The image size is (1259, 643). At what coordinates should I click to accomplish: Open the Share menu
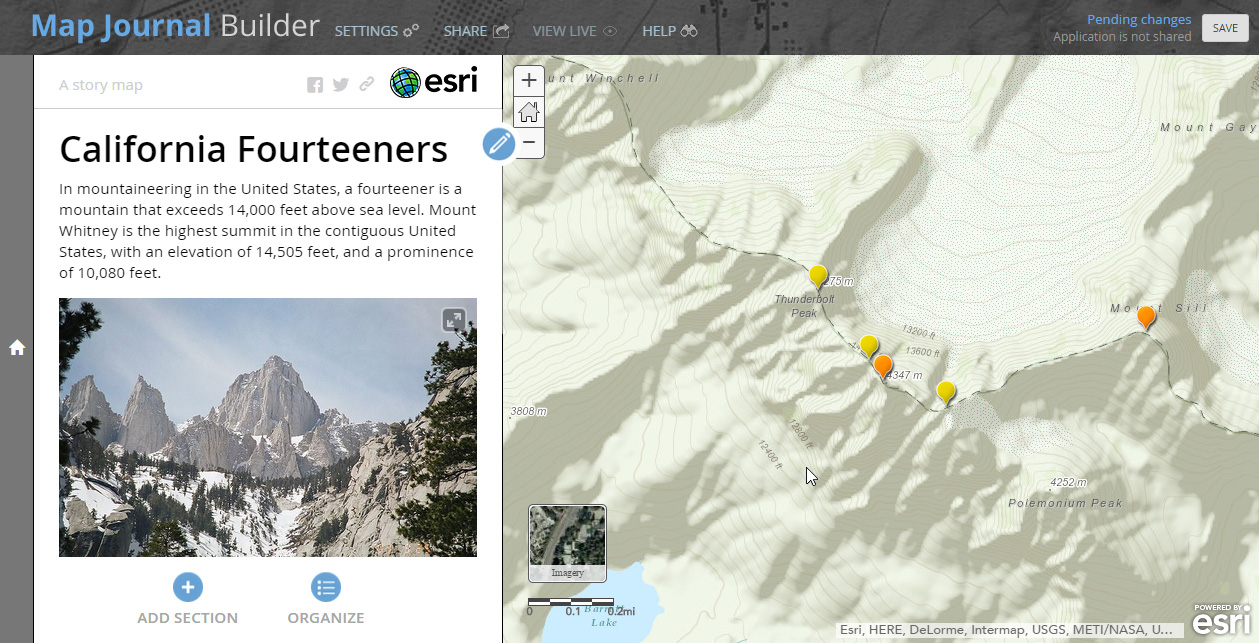click(x=477, y=31)
